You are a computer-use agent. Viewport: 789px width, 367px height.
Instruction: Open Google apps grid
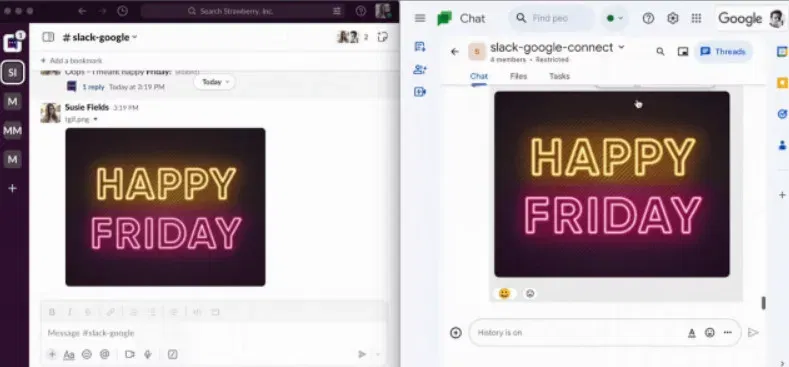click(696, 18)
